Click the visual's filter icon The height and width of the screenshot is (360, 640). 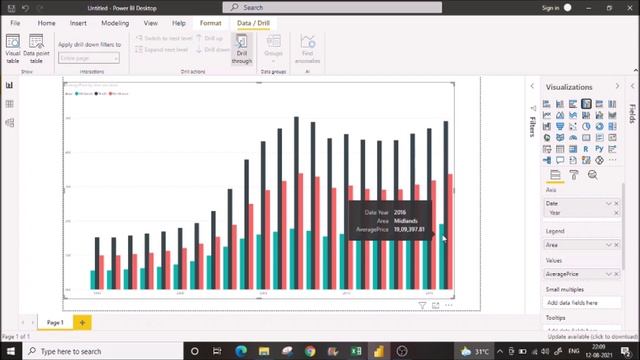pyautogui.click(x=422, y=305)
